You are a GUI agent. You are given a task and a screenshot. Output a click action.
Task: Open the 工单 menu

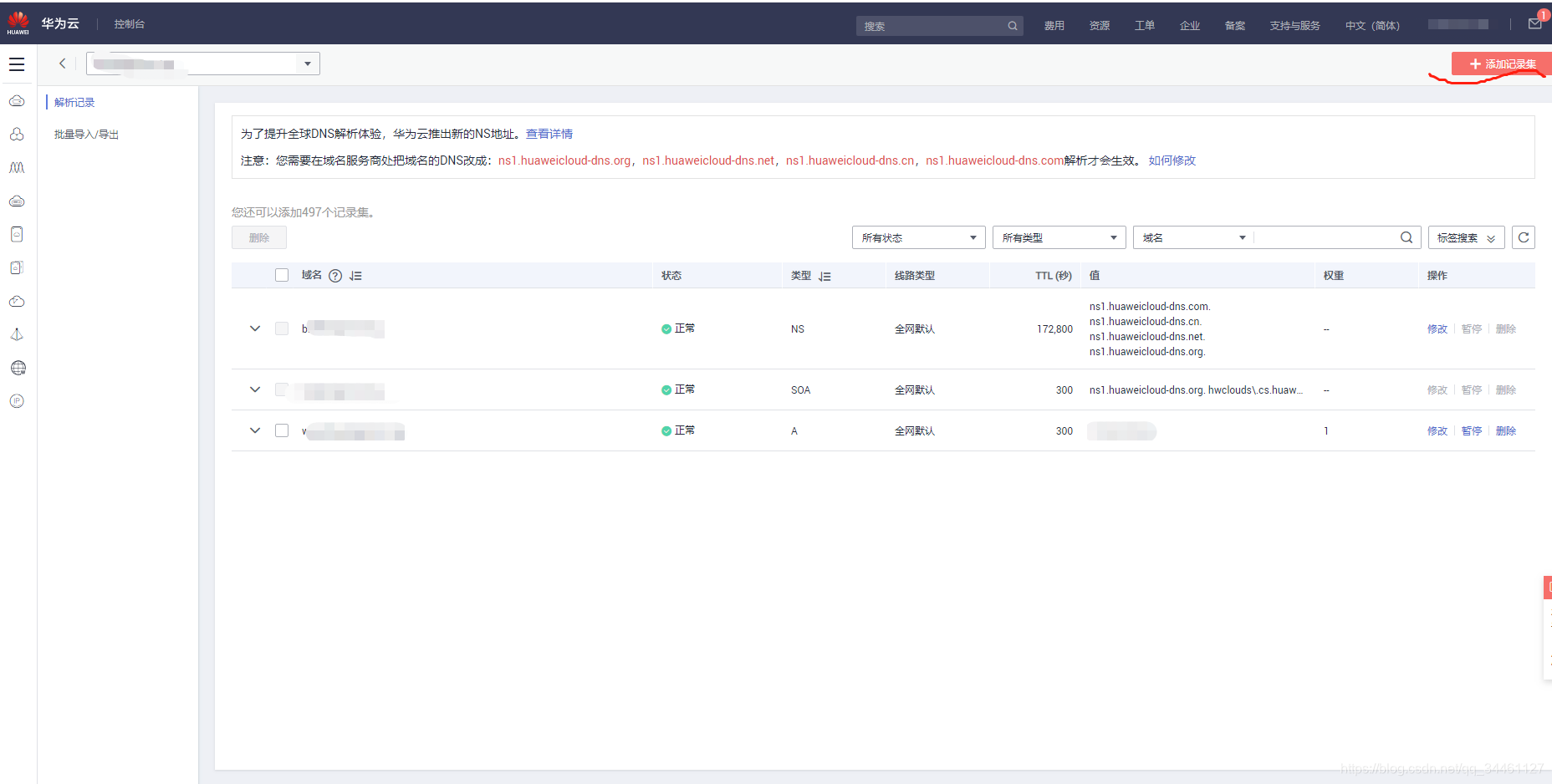tap(1145, 26)
